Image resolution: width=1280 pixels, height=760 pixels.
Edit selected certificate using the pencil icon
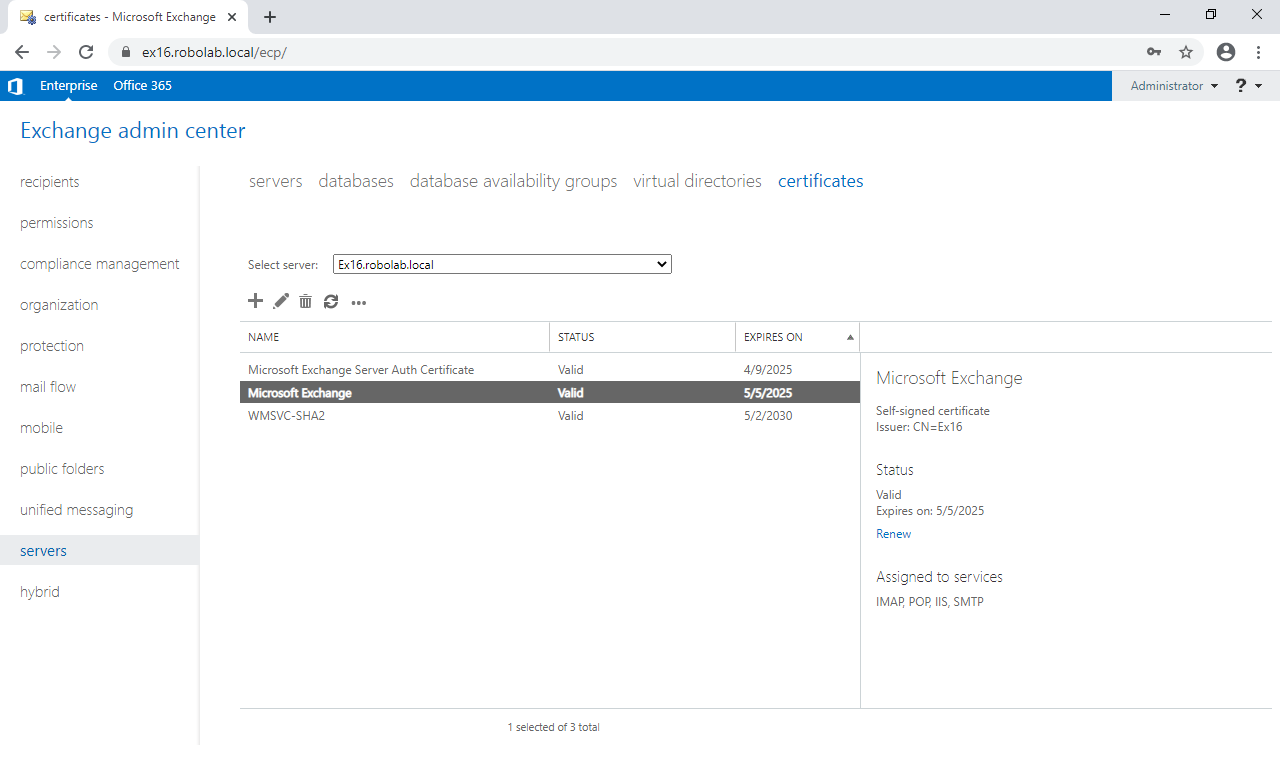281,301
